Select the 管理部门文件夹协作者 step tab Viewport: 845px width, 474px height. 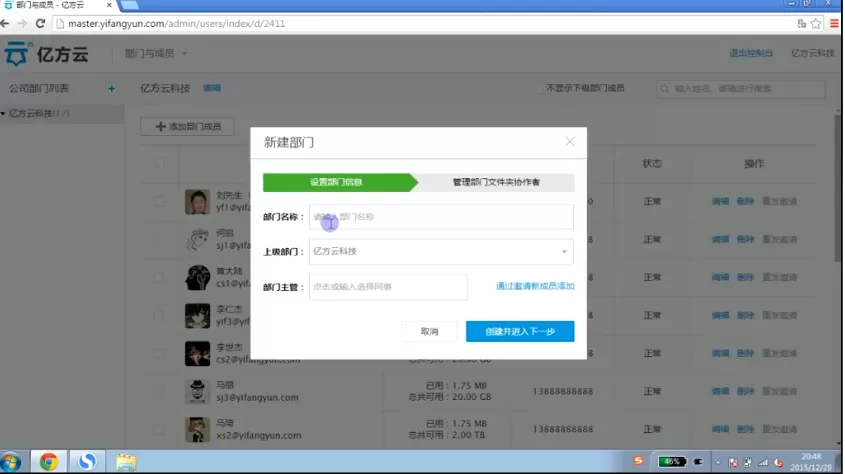tap(496, 182)
